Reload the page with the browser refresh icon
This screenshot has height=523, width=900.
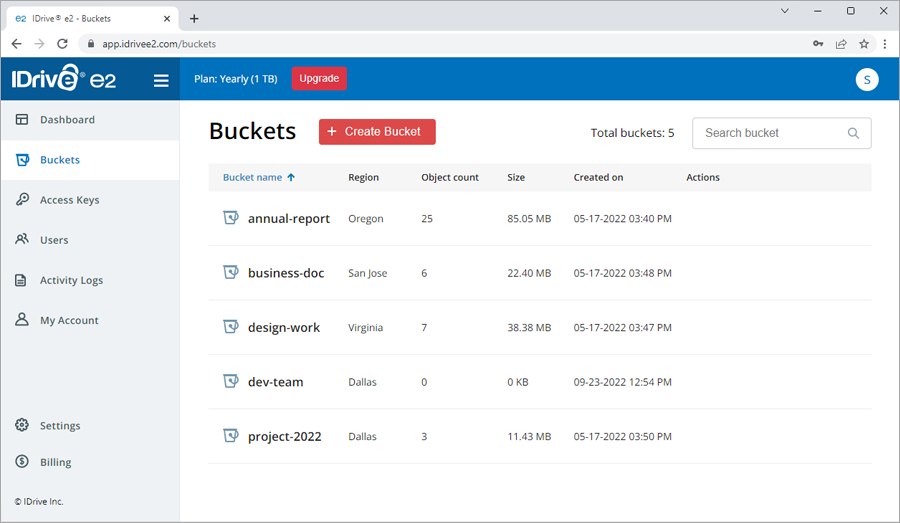(63, 44)
